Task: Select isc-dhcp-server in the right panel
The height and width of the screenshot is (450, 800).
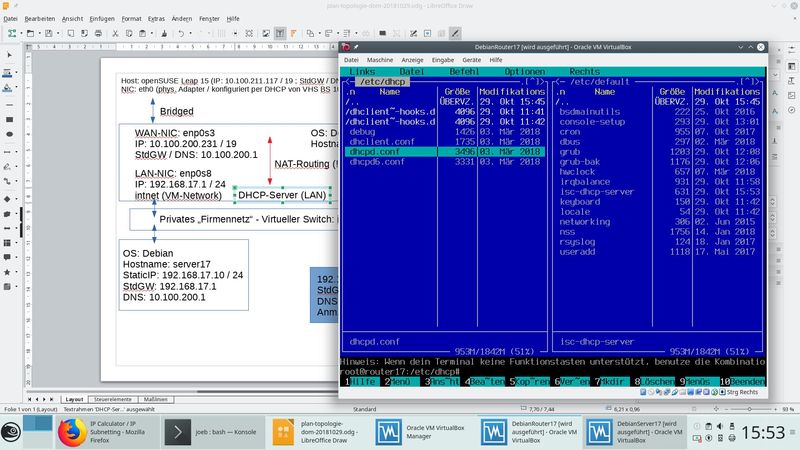Action: point(596,191)
